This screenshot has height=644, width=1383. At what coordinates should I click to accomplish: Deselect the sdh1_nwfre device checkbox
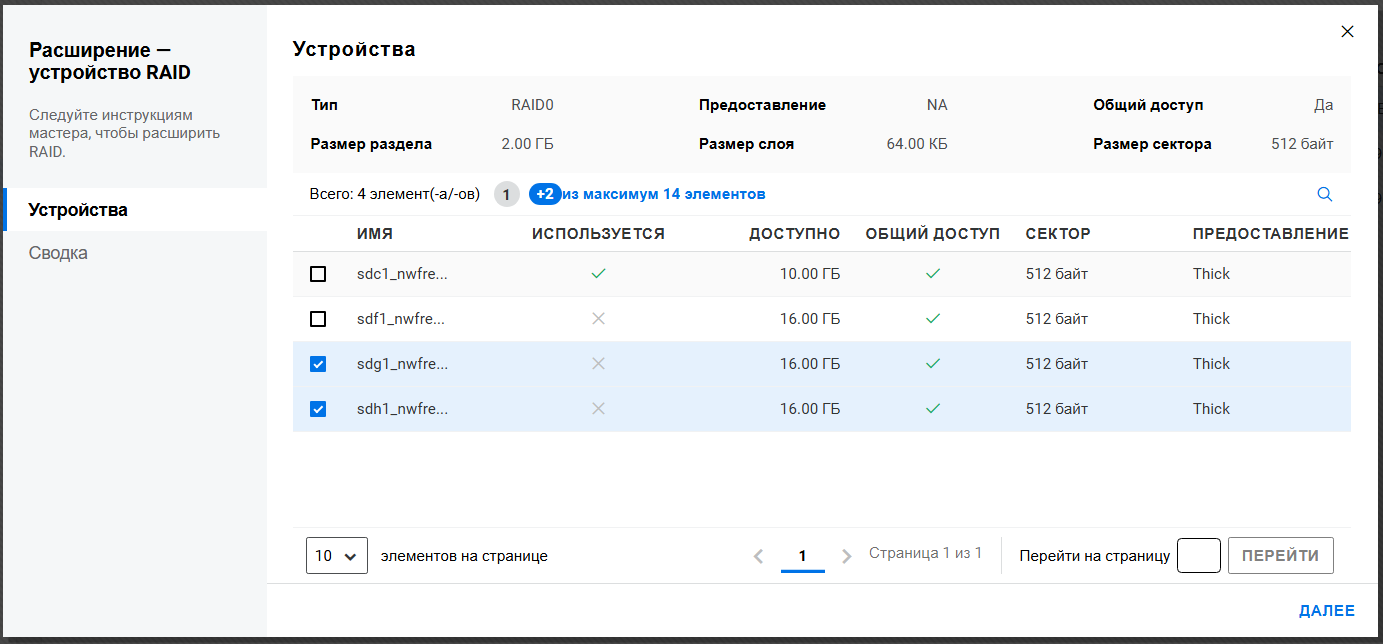pos(318,409)
